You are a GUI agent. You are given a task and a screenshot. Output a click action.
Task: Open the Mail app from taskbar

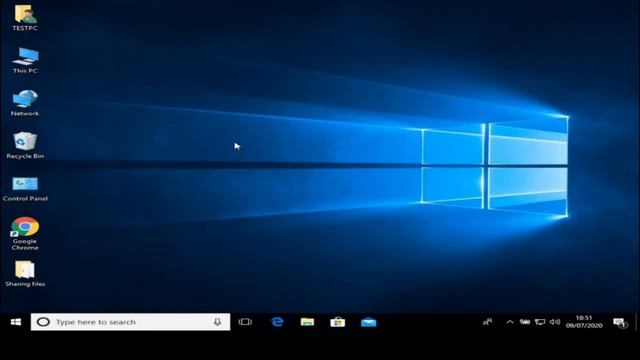tap(369, 322)
